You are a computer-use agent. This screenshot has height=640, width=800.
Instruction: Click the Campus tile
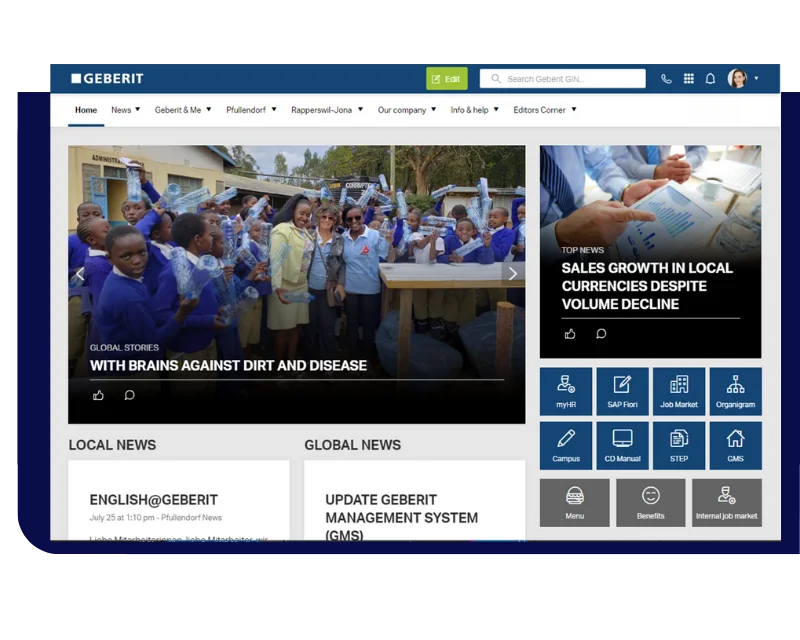pos(566,445)
